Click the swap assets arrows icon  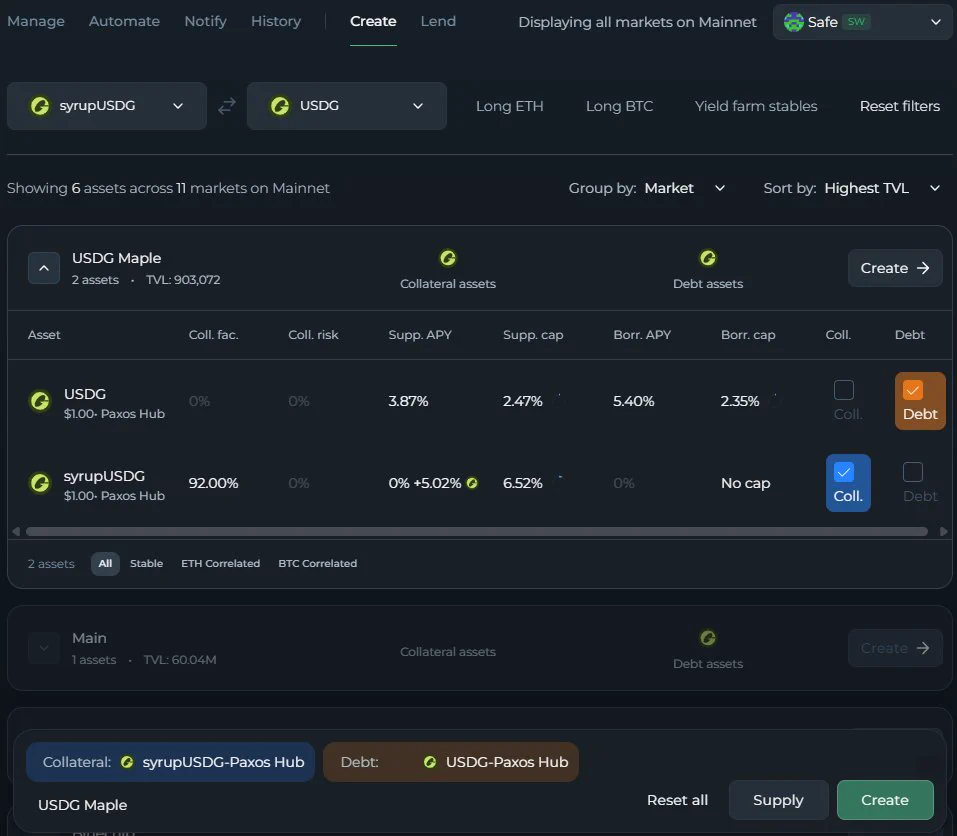click(226, 106)
